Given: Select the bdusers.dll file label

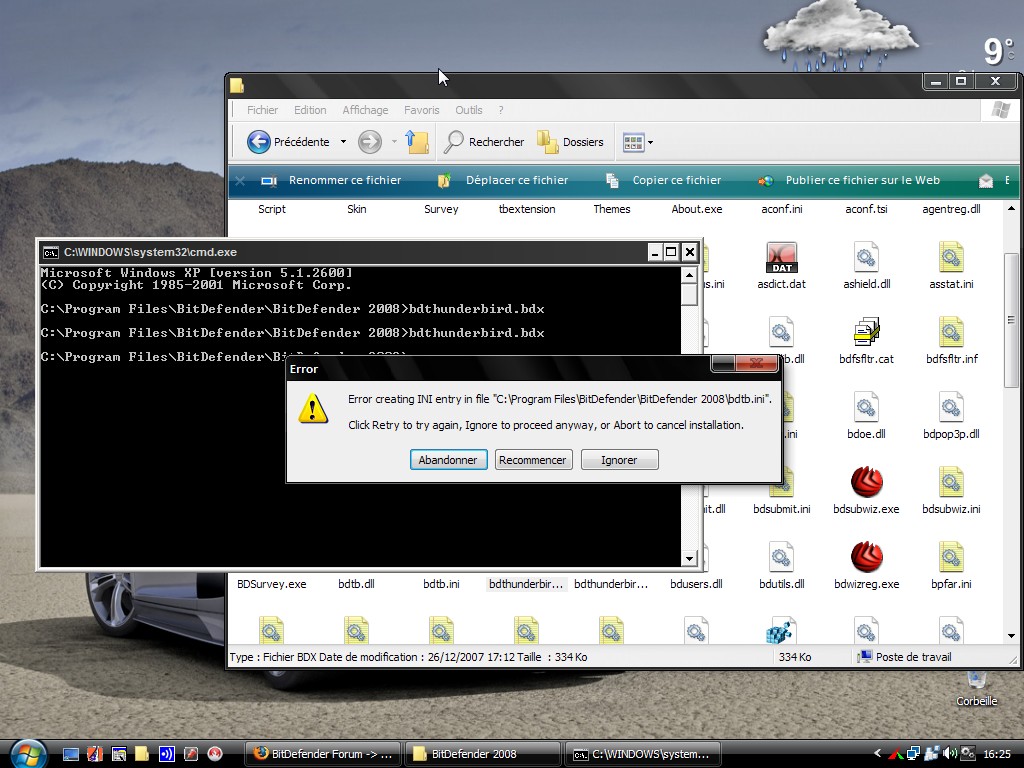Looking at the screenshot, I should tap(696, 584).
